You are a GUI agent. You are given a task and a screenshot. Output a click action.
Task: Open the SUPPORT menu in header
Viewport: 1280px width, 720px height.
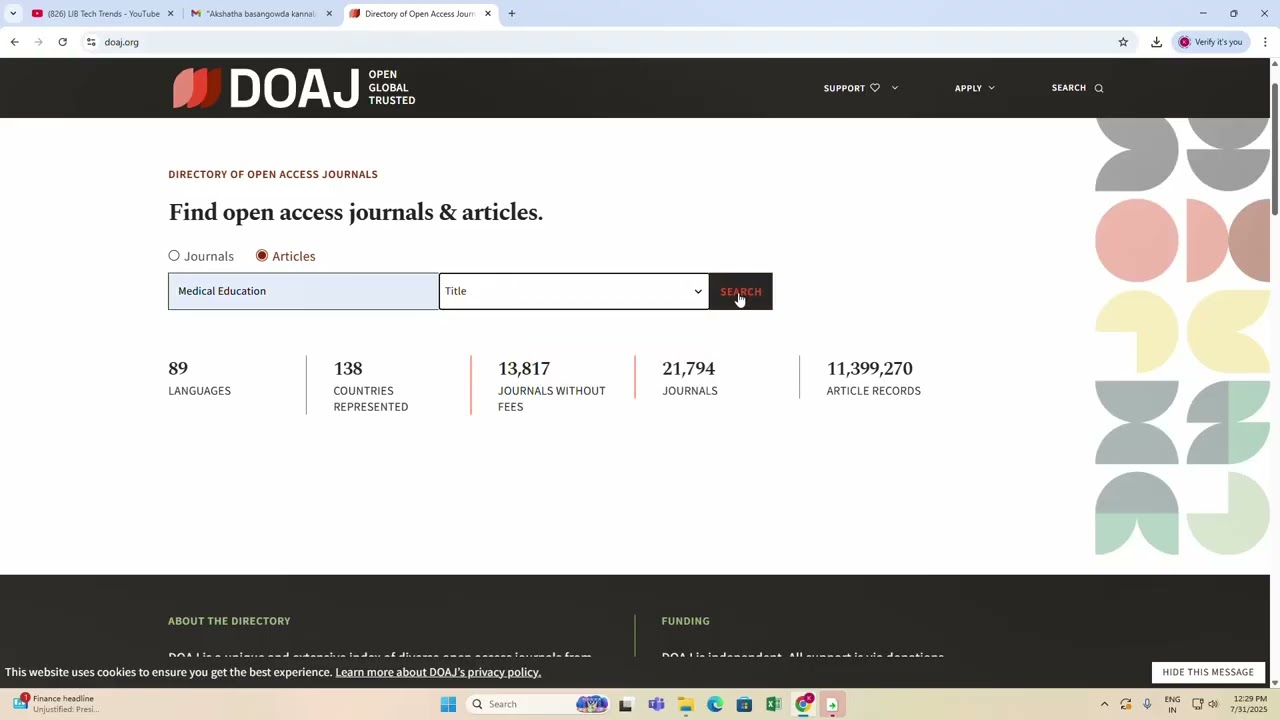844,88
